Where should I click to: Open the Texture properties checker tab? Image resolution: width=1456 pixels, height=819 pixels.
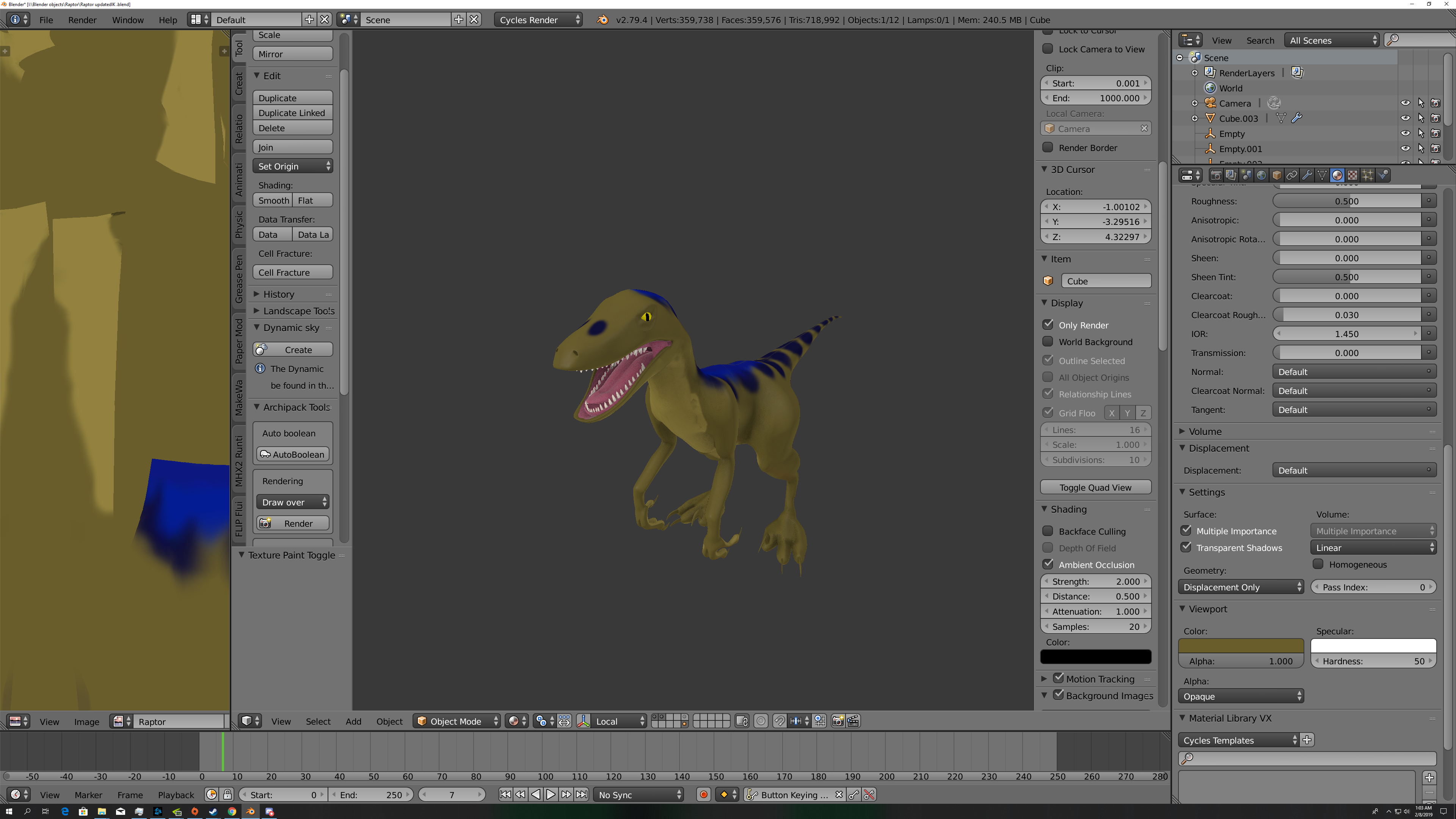tap(1352, 175)
